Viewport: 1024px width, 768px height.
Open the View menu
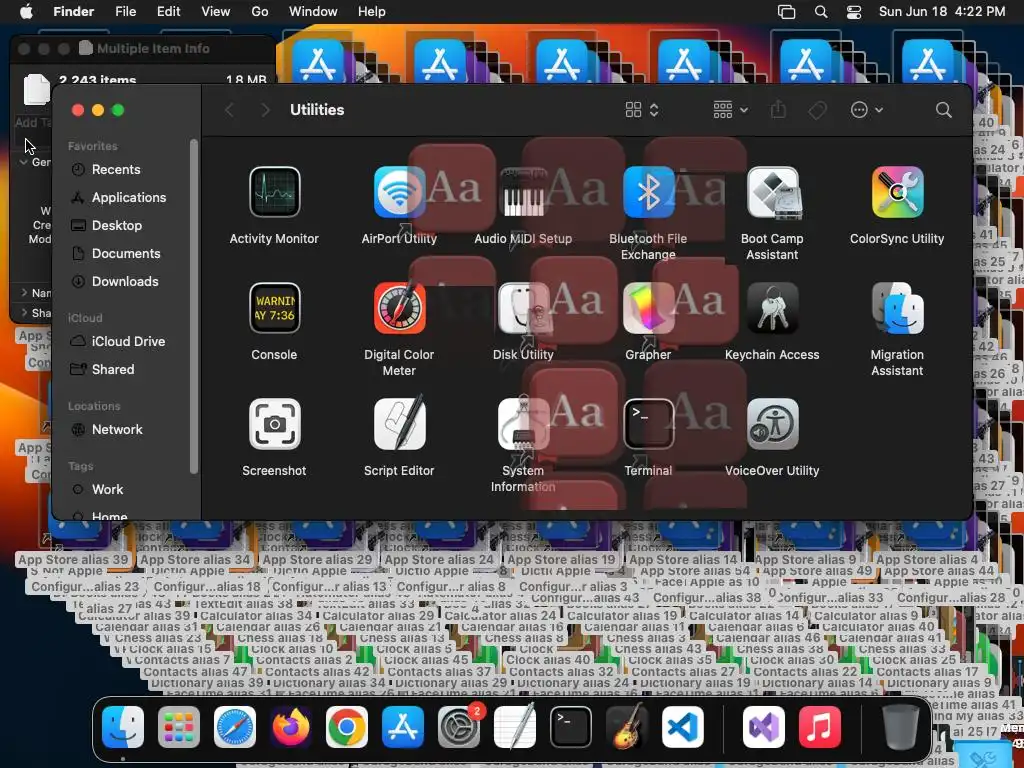click(x=216, y=12)
